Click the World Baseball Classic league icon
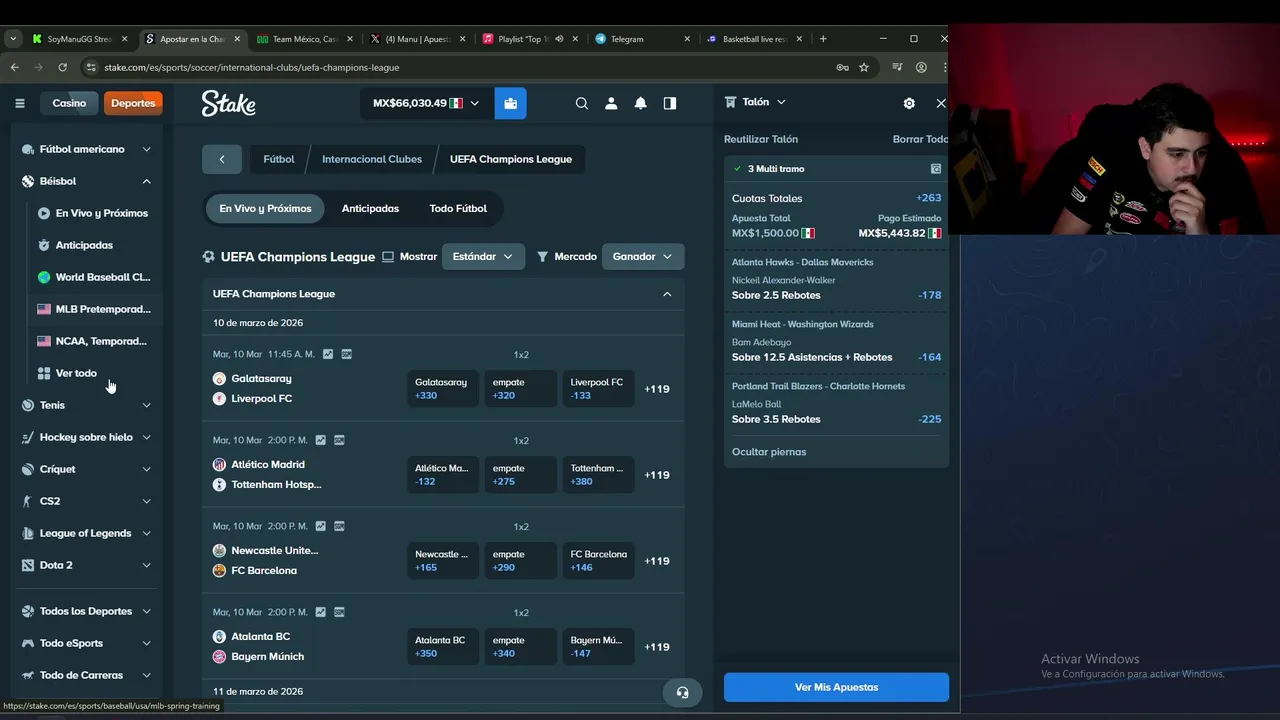 point(44,277)
